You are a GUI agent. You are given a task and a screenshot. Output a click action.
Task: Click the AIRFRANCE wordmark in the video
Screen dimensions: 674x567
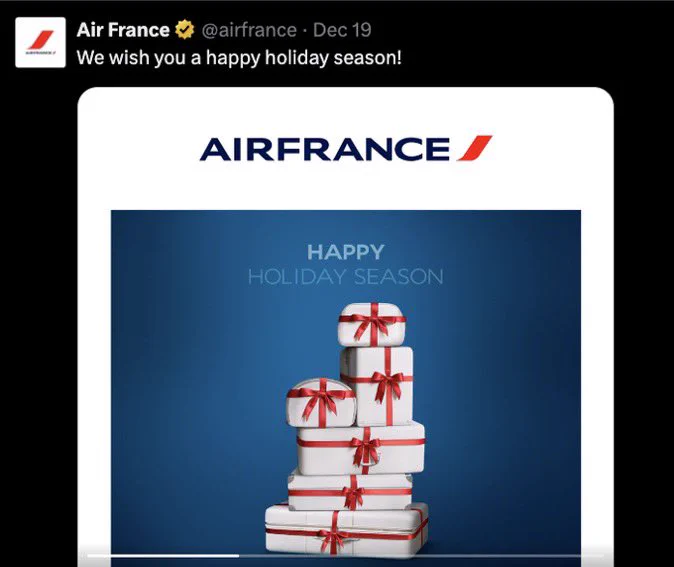(325, 149)
